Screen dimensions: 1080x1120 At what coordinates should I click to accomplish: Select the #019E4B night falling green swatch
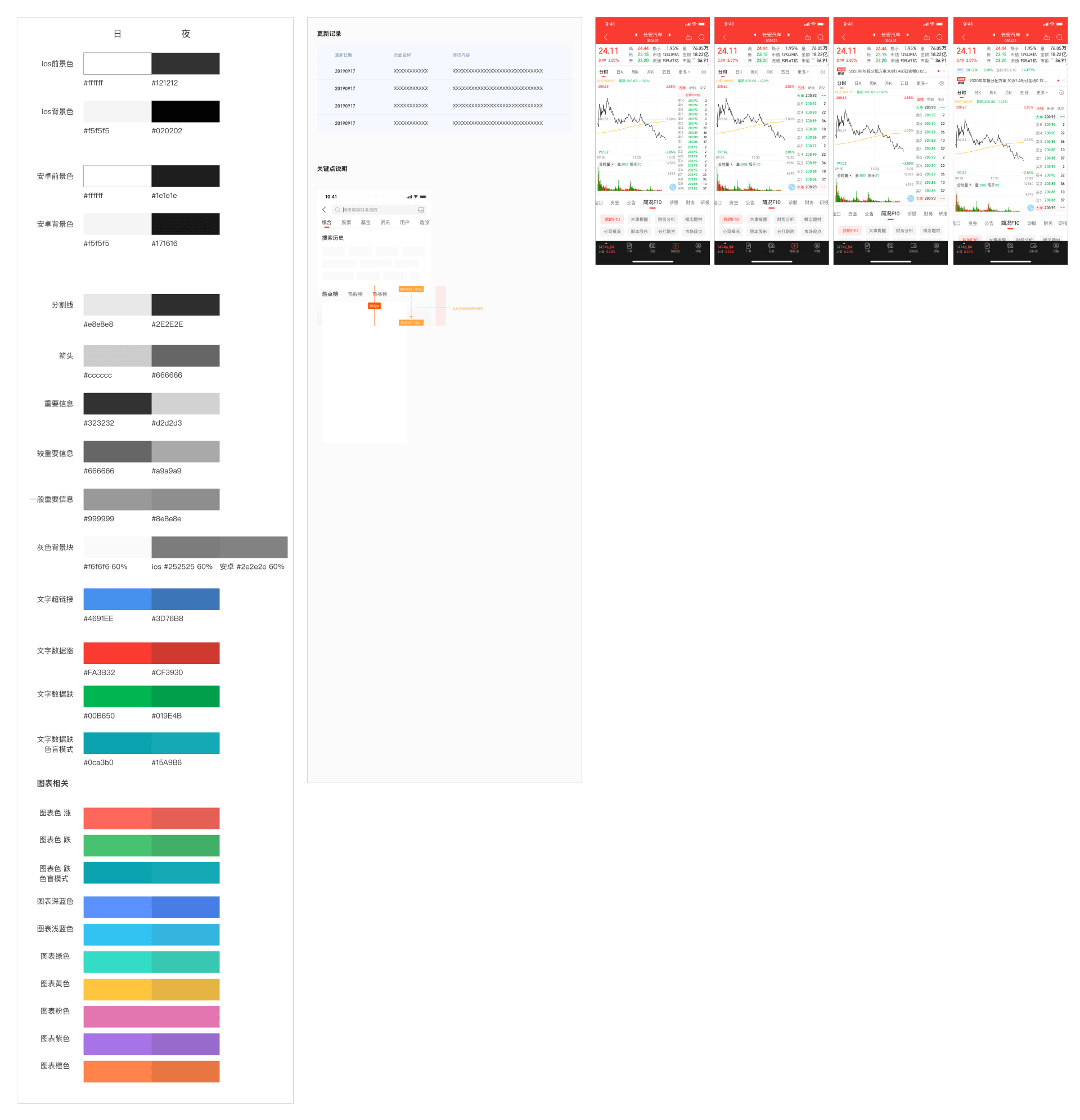[185, 697]
